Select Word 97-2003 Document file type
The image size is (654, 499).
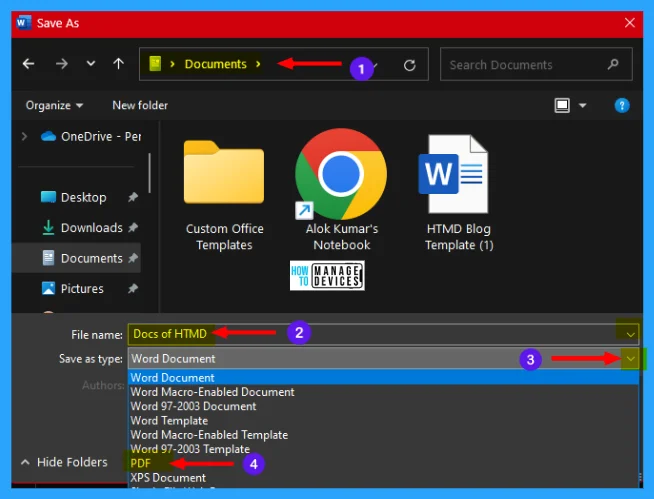pos(193,406)
